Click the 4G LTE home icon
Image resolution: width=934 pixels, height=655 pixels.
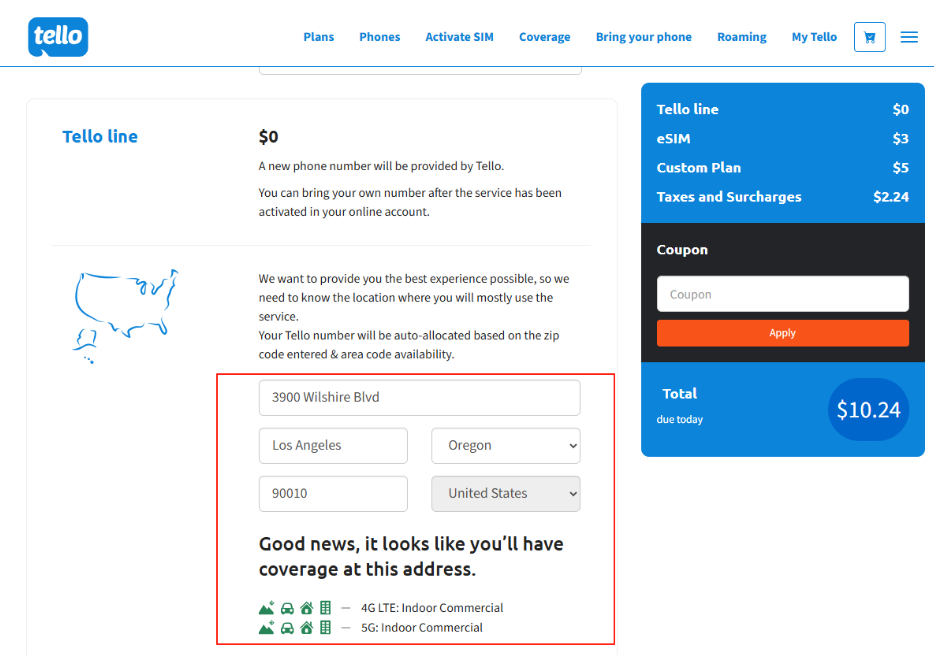pos(307,608)
